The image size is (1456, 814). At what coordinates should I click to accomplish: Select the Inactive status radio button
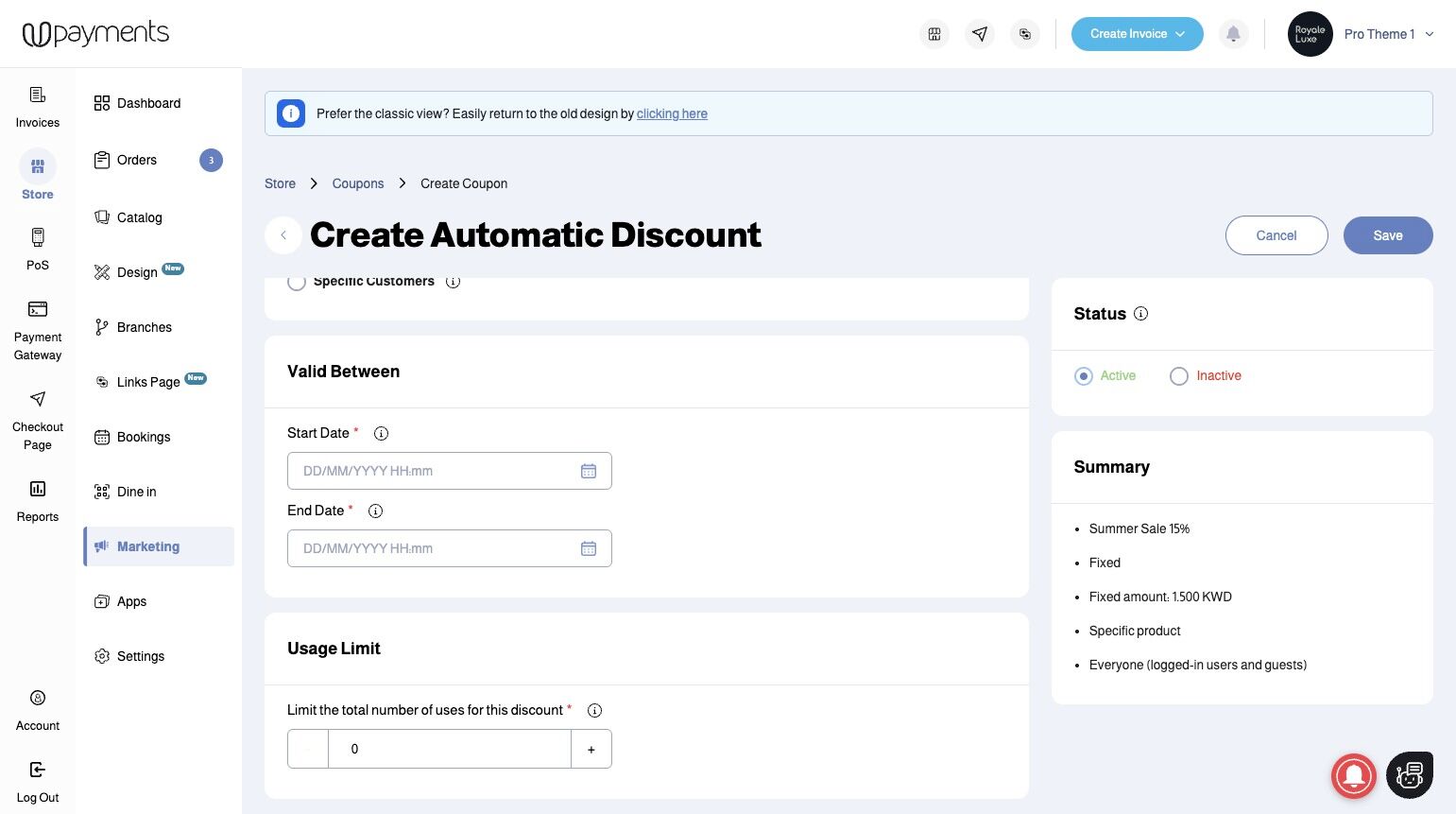click(1179, 376)
